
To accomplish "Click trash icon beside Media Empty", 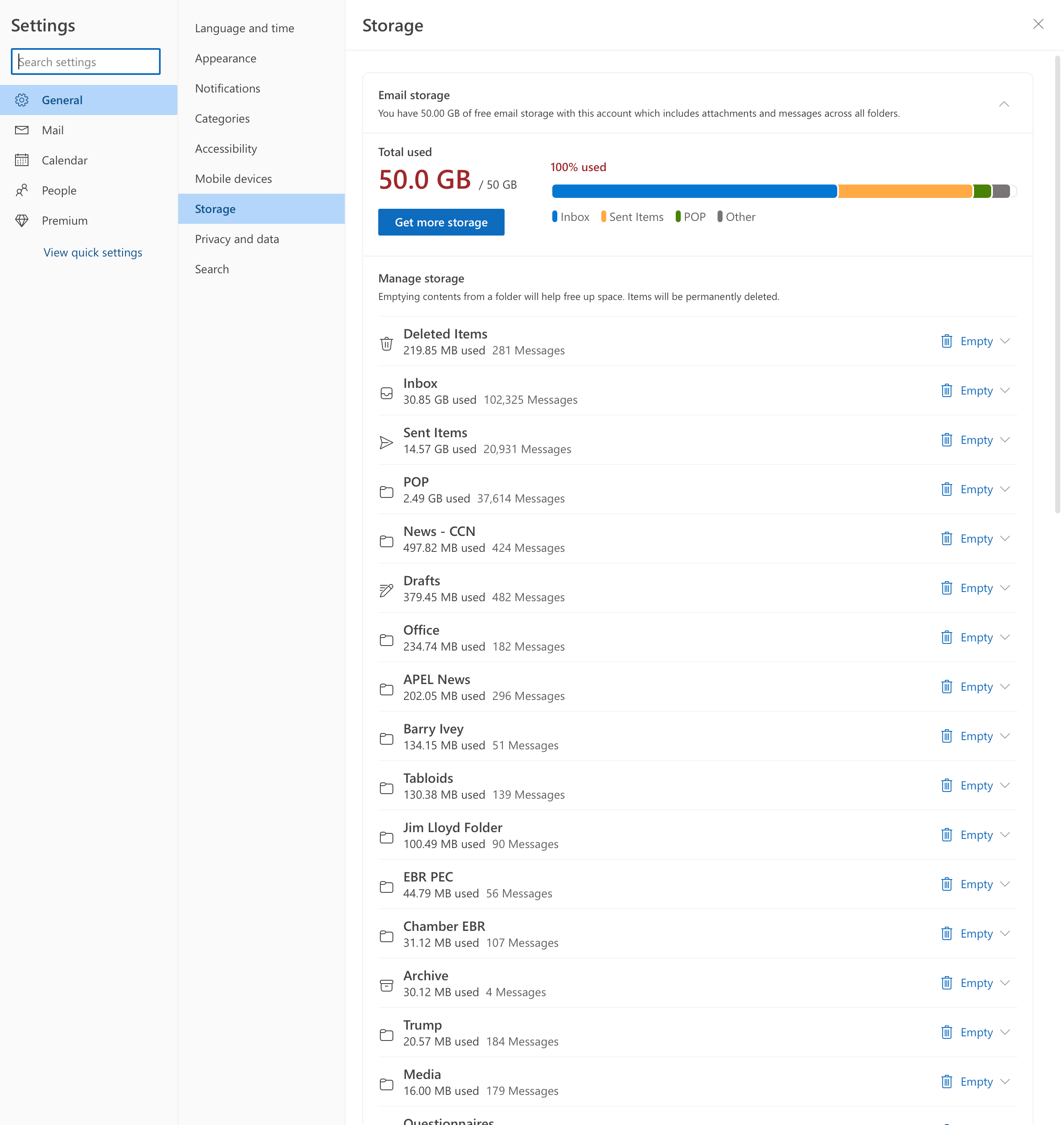I will [946, 1081].
